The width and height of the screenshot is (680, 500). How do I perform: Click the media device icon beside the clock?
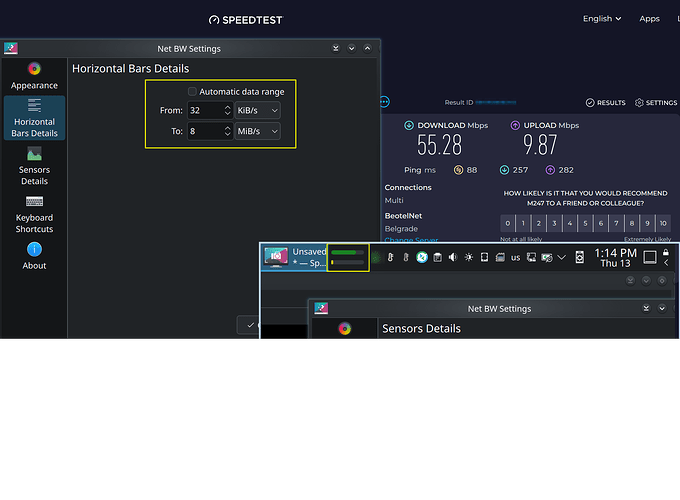pyautogui.click(x=579, y=258)
